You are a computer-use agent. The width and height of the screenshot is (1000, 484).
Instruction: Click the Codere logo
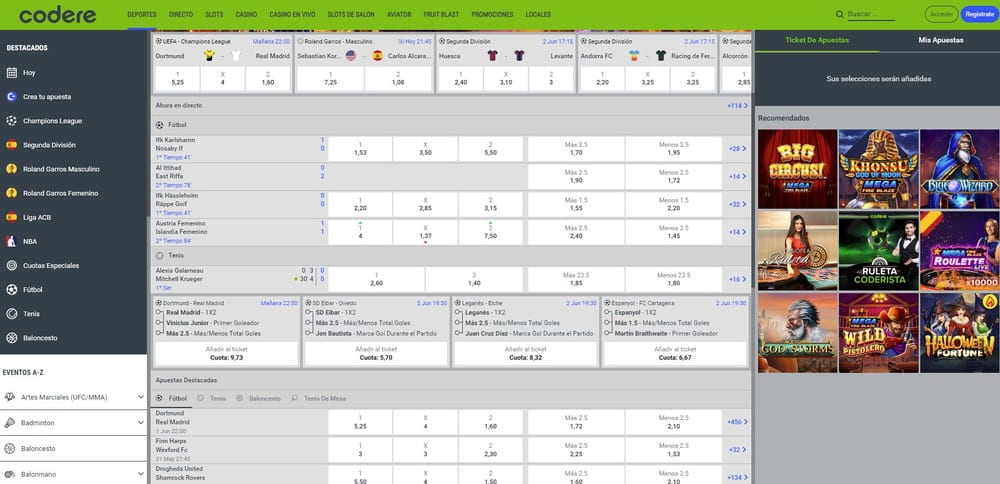click(x=57, y=15)
